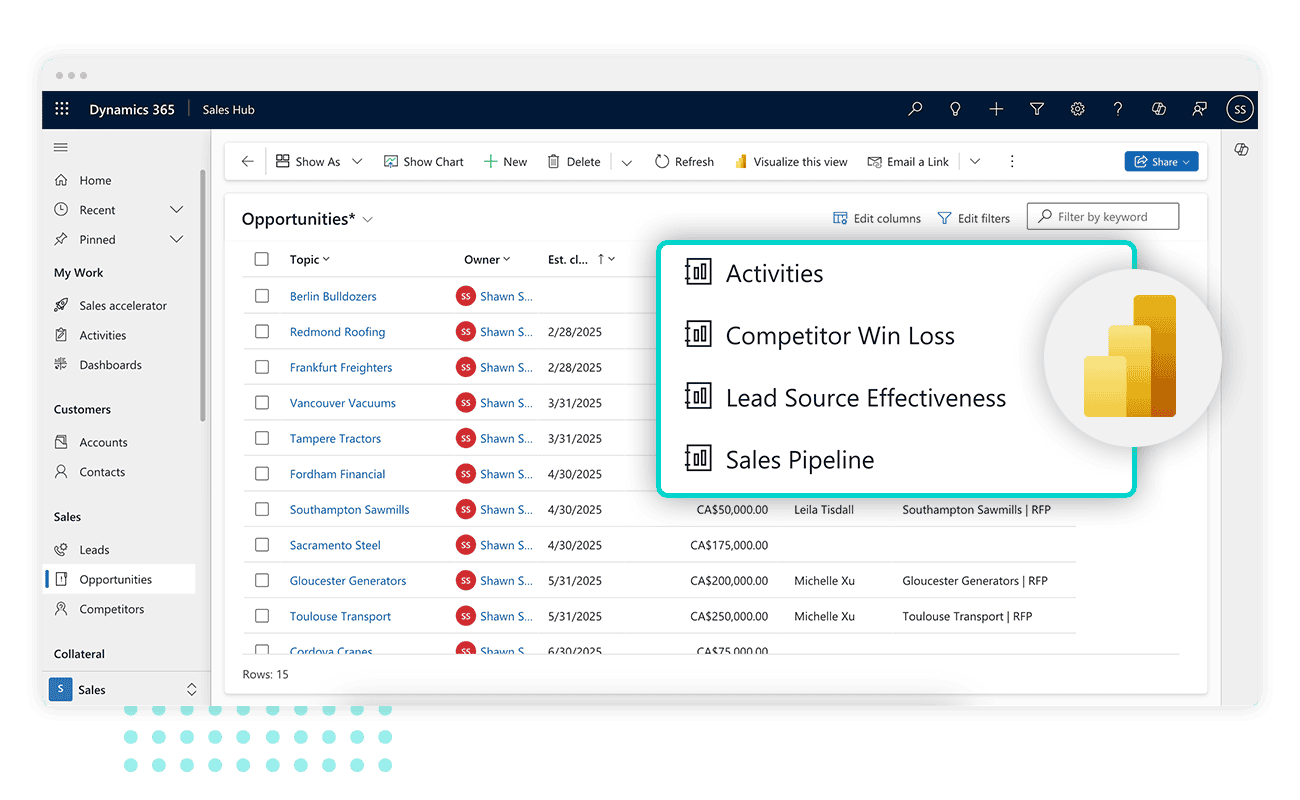Open the settings gear icon
The image size is (1300, 800).
pyautogui.click(x=1077, y=109)
